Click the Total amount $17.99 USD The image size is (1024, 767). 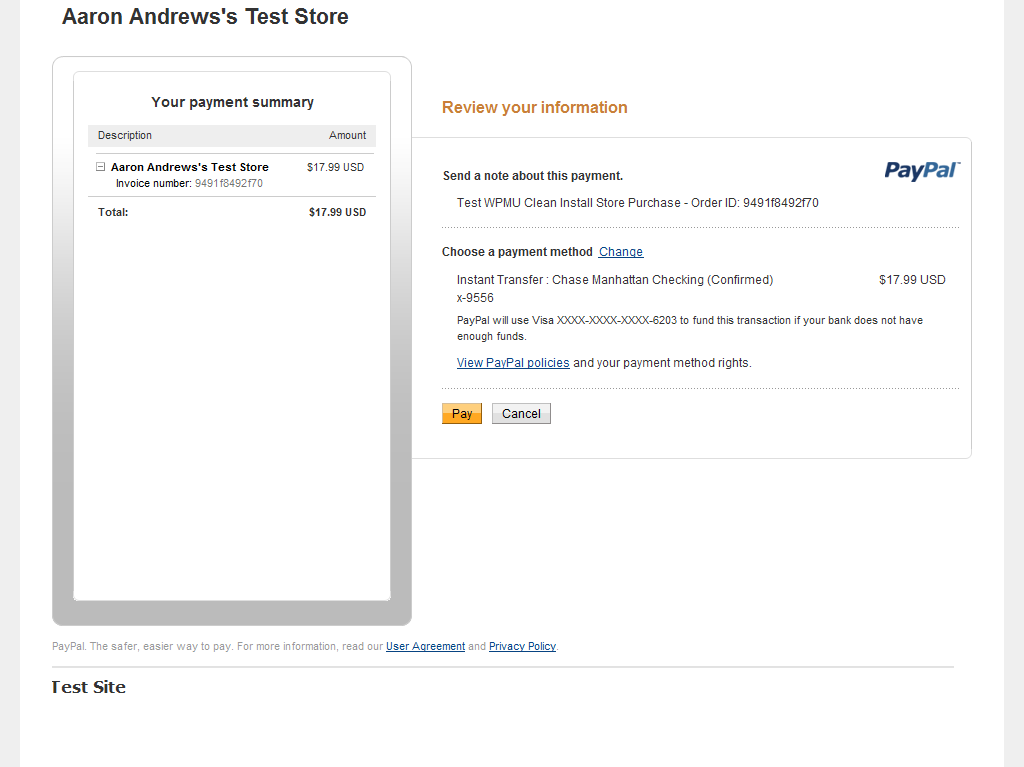coord(337,213)
